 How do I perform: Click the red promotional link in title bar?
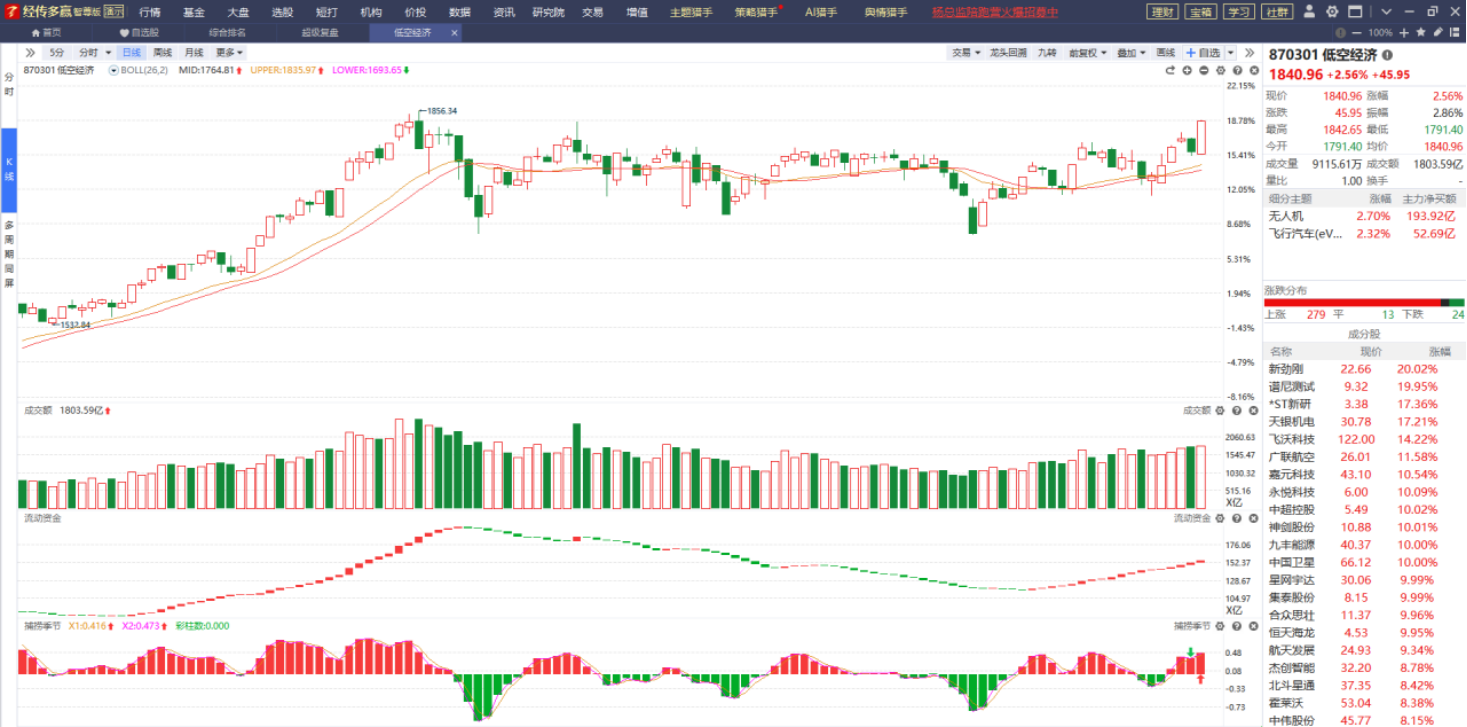click(994, 12)
